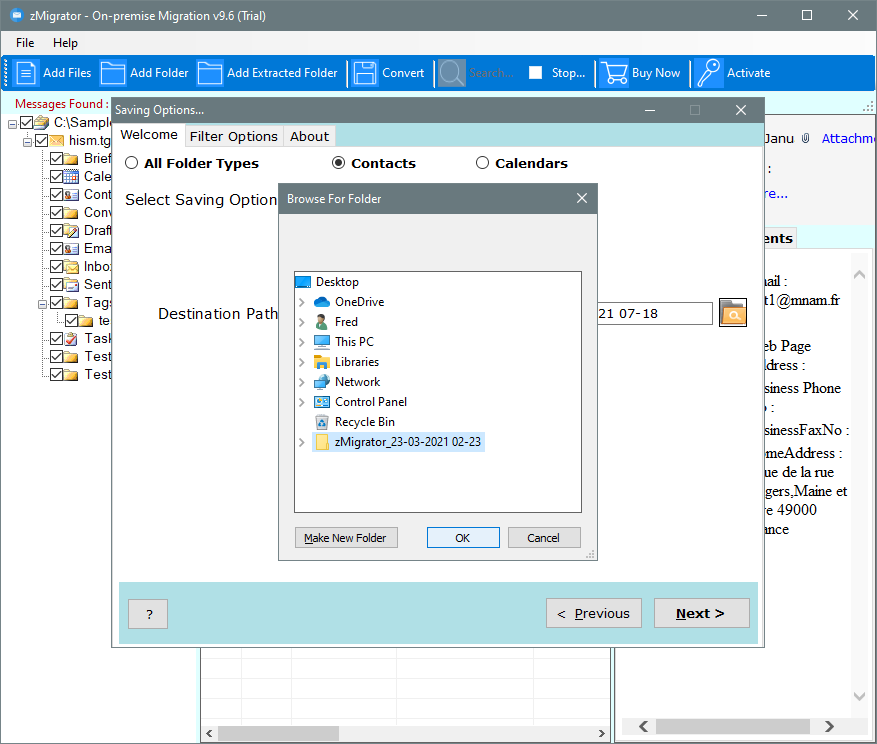Select the Control Panel icon
Screen dimensions: 877x744
[322, 402]
